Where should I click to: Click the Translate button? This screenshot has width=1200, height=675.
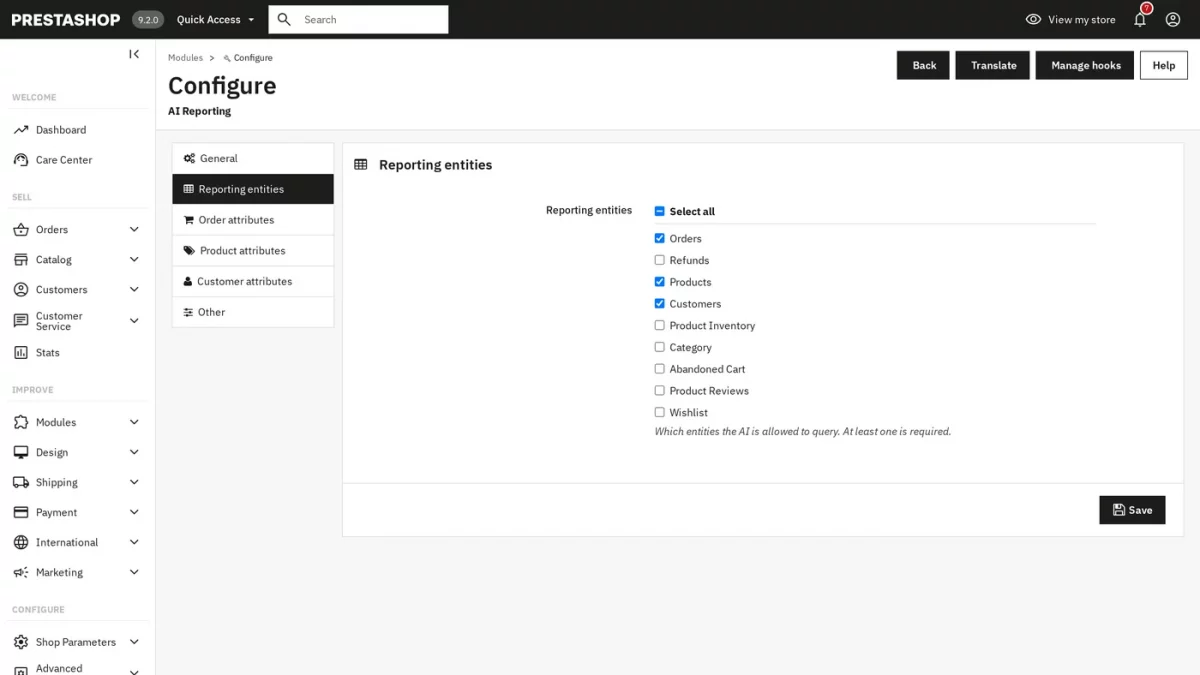[993, 65]
